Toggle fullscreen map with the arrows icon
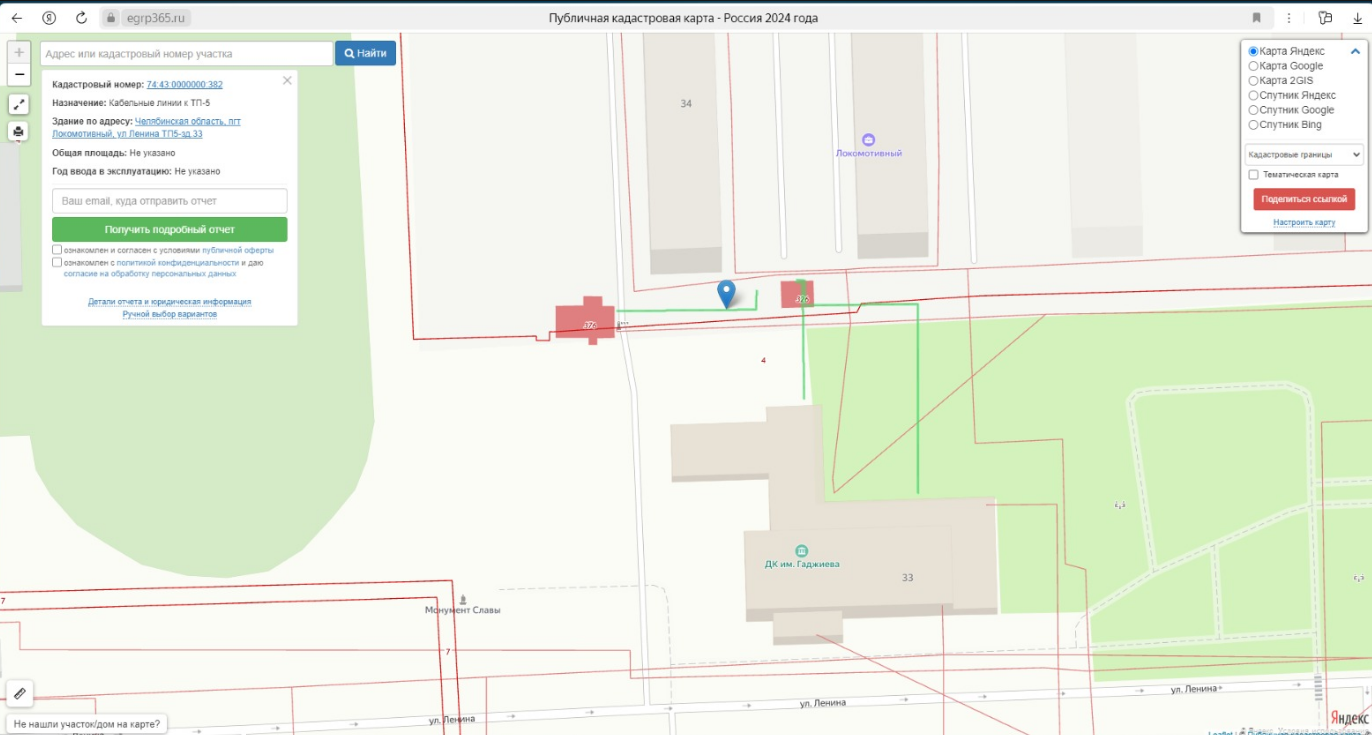The image size is (1372, 735). [19, 104]
